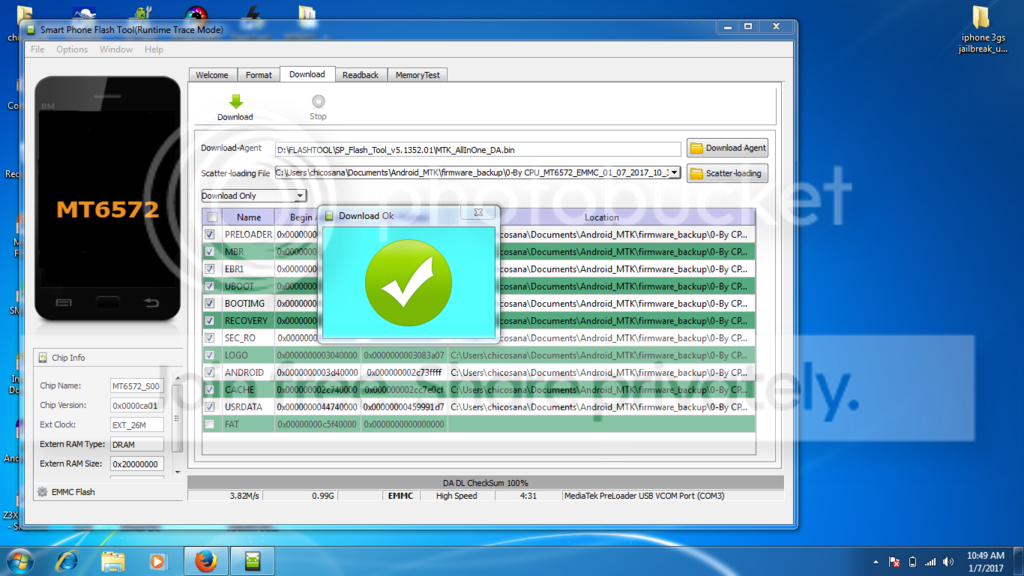Uncheck the PRELOADER partition checkbox
The width and height of the screenshot is (1024, 576).
coord(210,234)
